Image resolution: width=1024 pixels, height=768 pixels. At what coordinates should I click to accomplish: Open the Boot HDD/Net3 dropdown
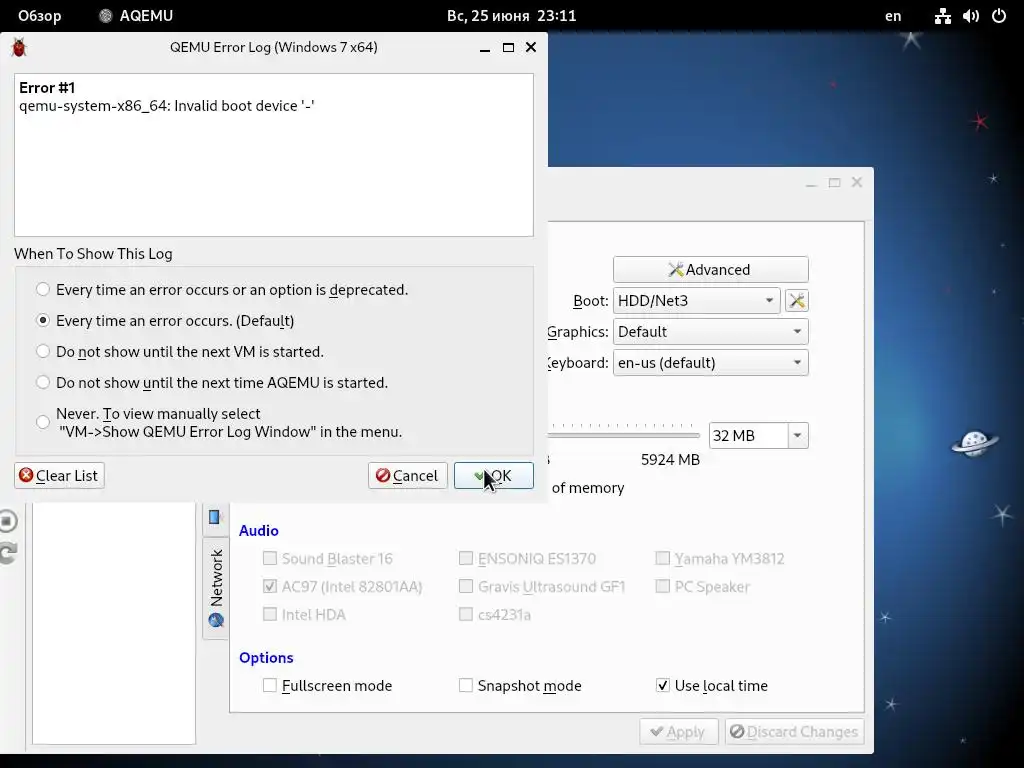[696, 300]
